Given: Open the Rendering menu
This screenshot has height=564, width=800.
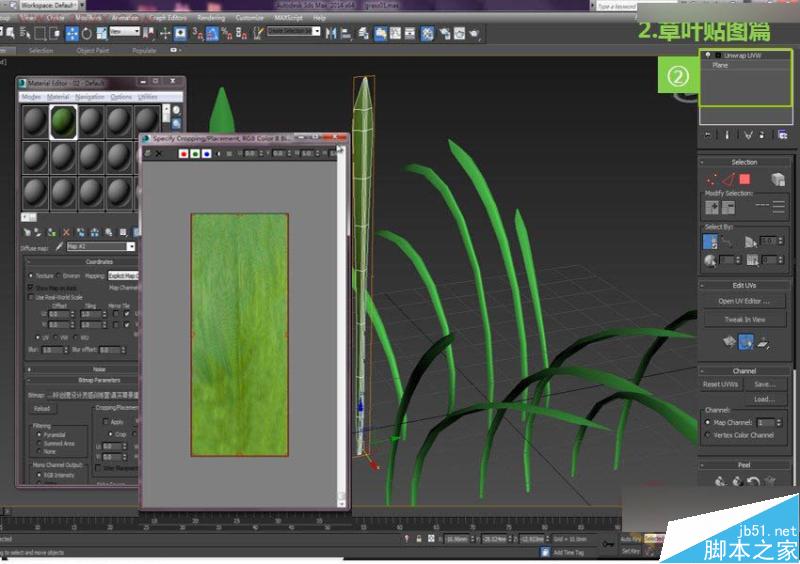Looking at the screenshot, I should [x=211, y=18].
